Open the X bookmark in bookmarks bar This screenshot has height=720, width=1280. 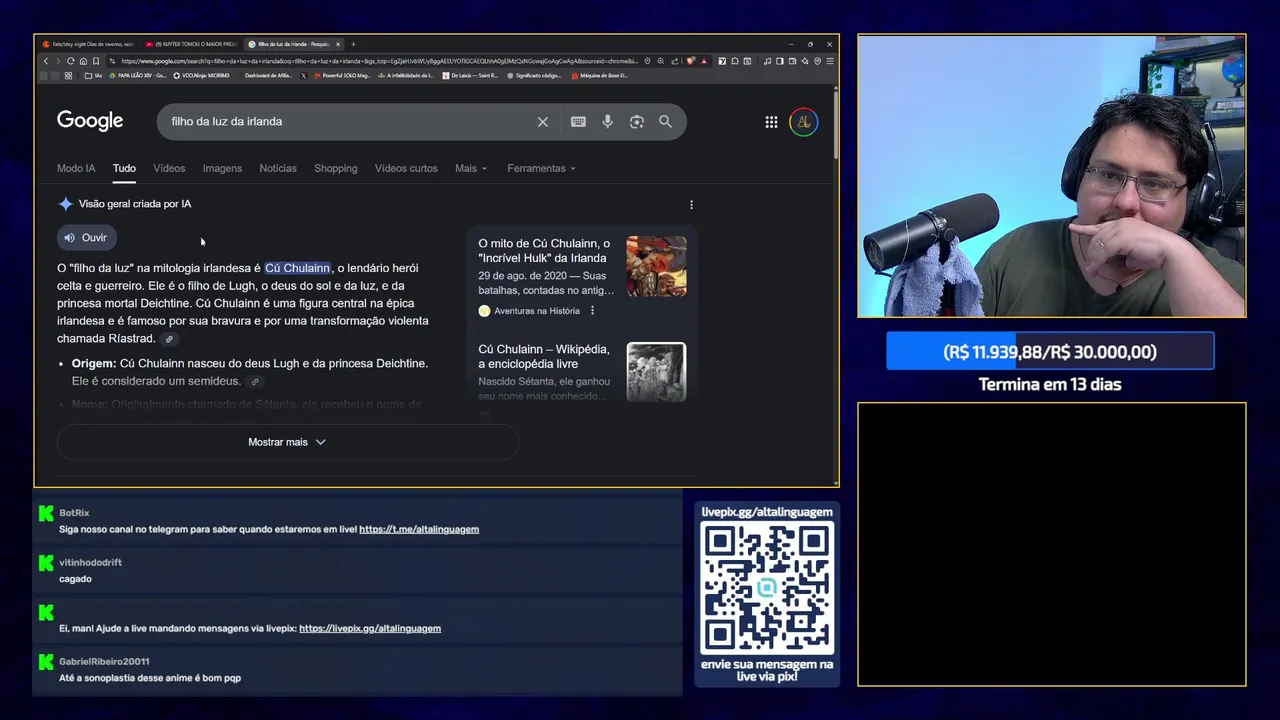coord(303,75)
